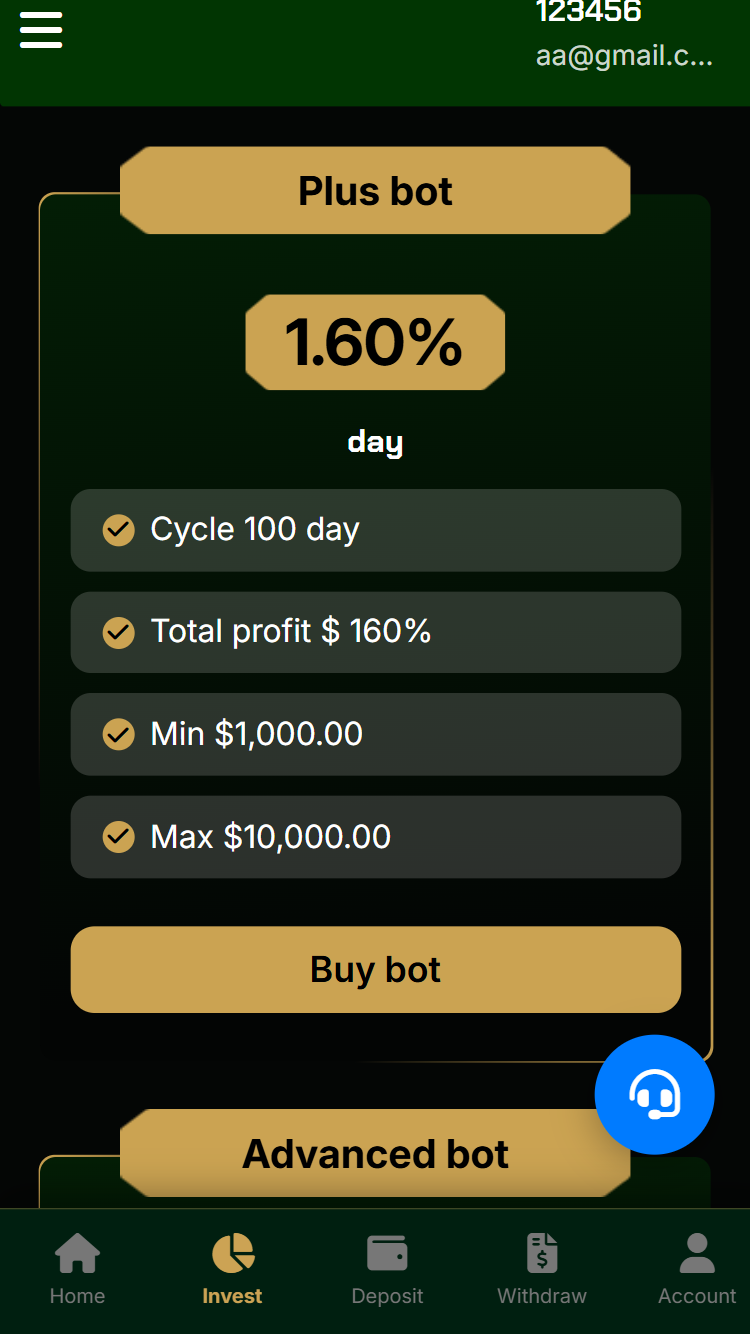Tap the Invest pie chart icon
750x1334 pixels.
pos(232,1253)
